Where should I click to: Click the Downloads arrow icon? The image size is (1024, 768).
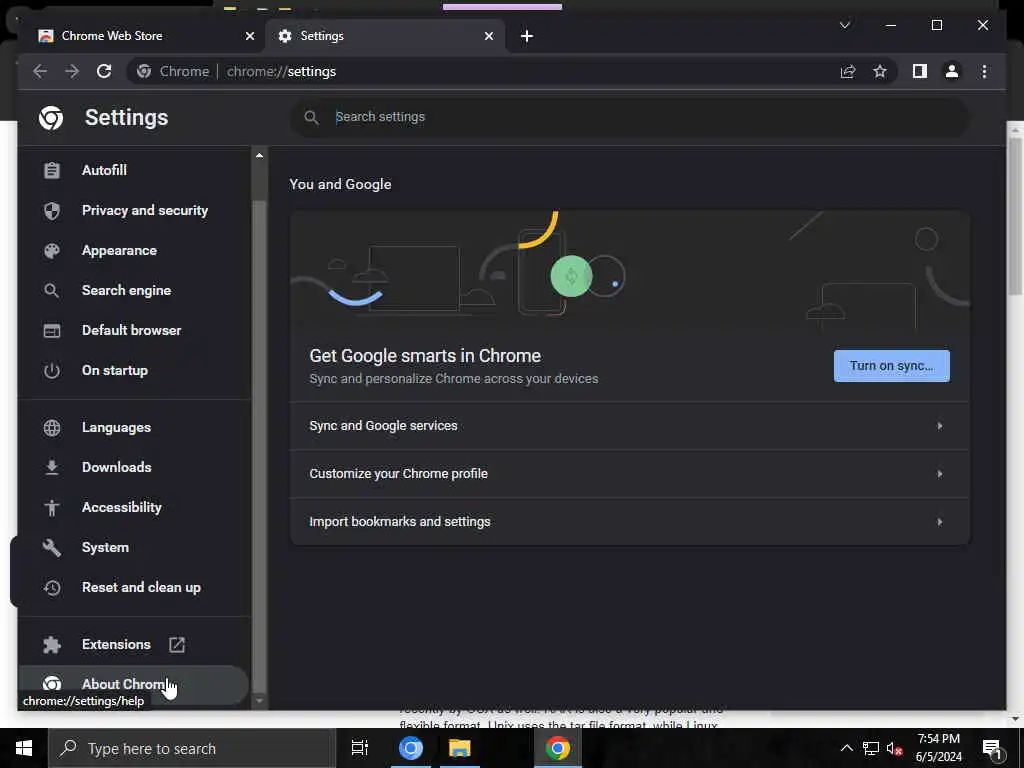coord(52,468)
